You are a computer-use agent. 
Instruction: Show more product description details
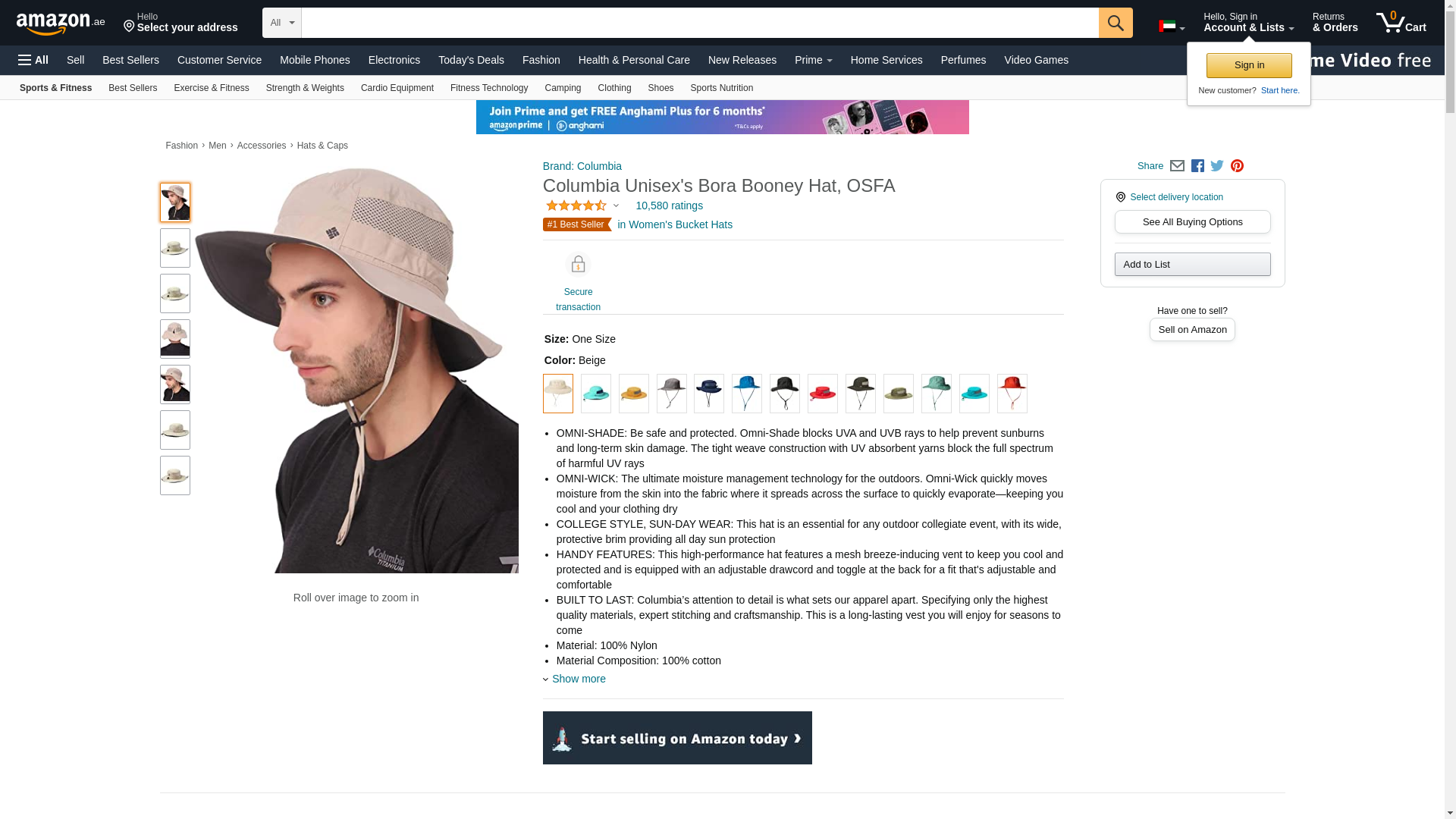578,679
